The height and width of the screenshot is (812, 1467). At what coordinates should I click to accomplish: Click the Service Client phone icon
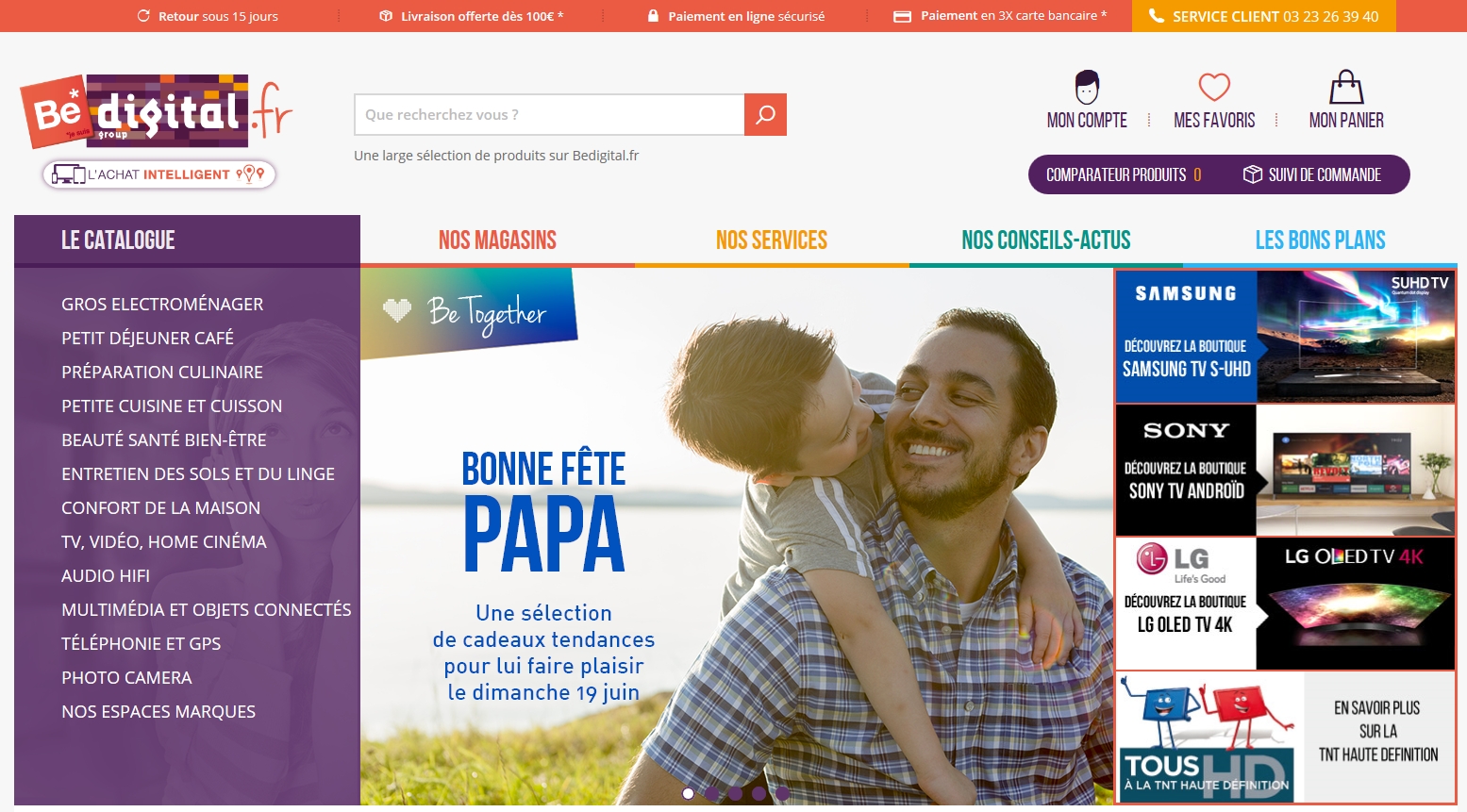1156,16
